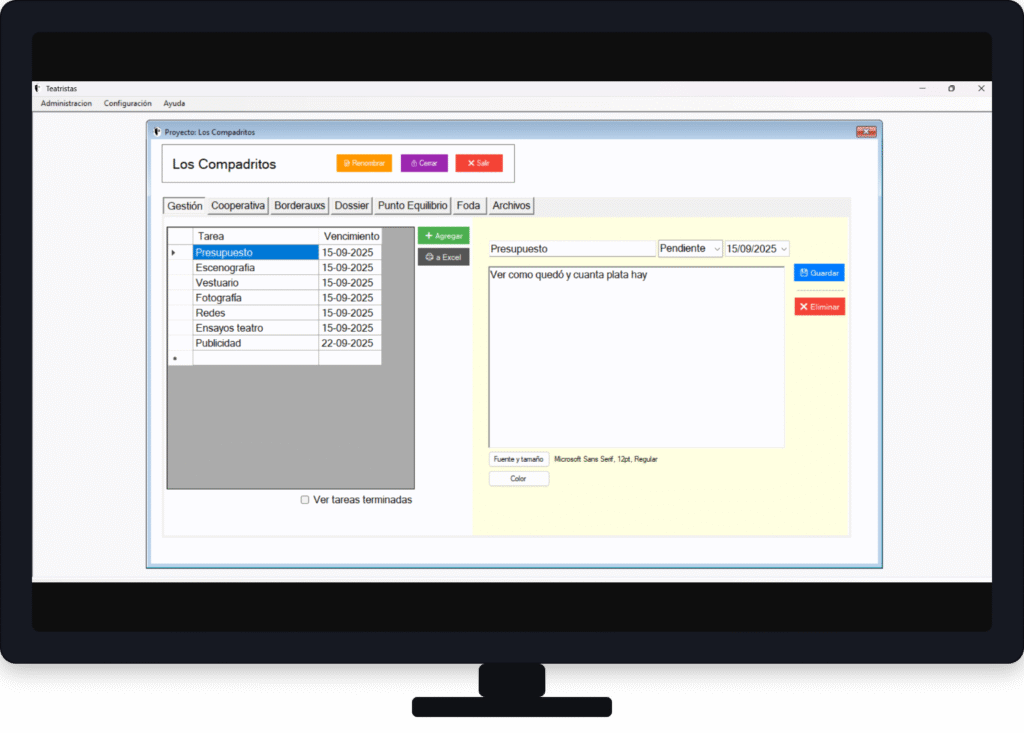This screenshot has height=733, width=1024.
Task: Select the Escenografía task row
Action: tap(255, 268)
